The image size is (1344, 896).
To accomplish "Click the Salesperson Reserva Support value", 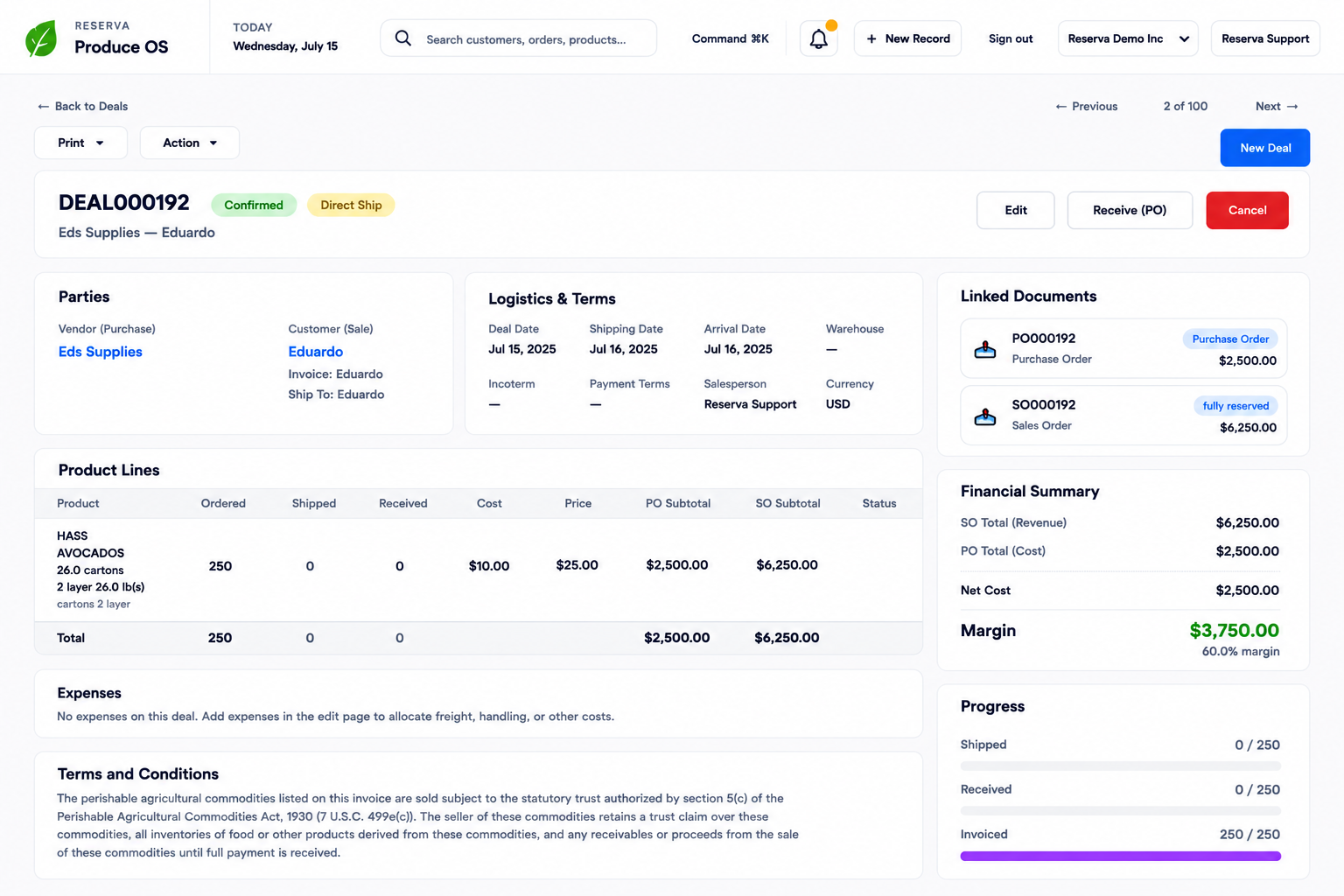I will click(x=750, y=404).
